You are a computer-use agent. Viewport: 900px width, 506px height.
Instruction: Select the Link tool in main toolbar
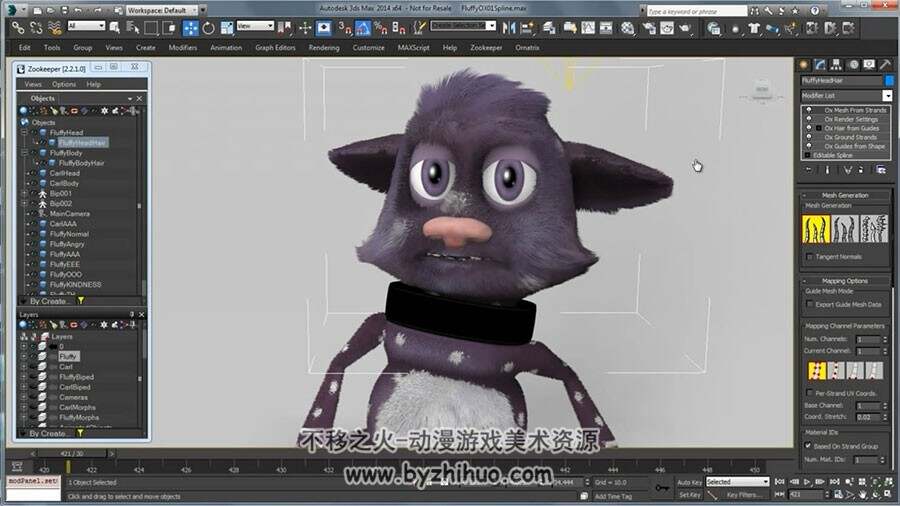coord(18,27)
